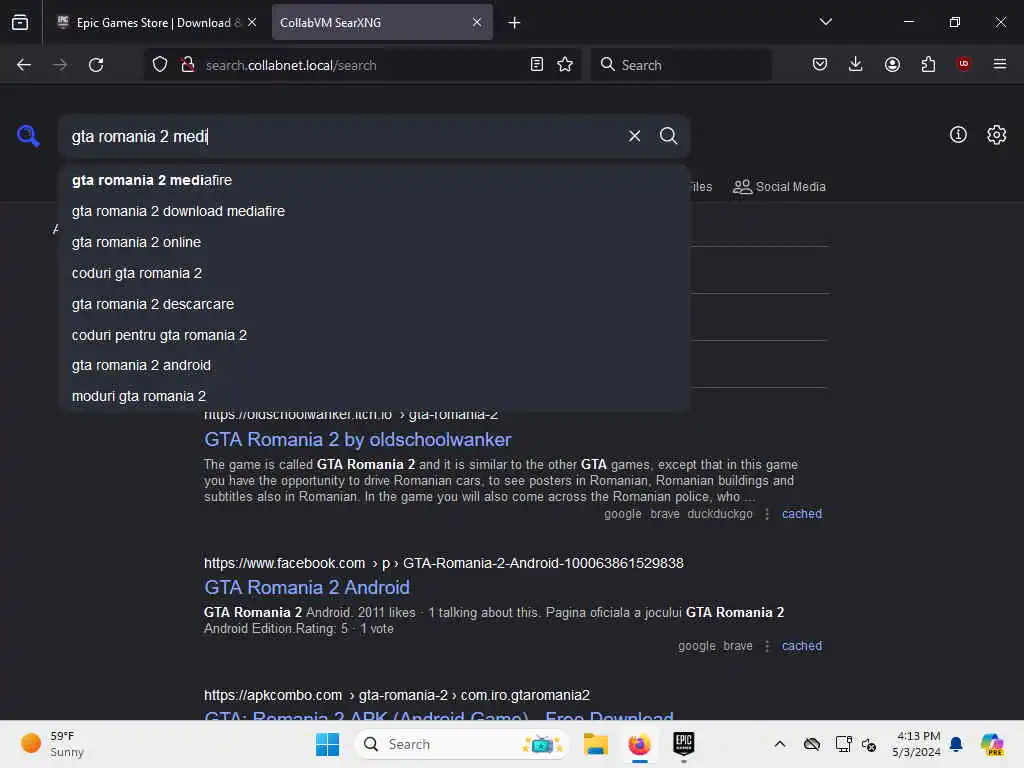Open the SearXNG about info icon
Image resolution: width=1024 pixels, height=768 pixels.
tap(958, 135)
